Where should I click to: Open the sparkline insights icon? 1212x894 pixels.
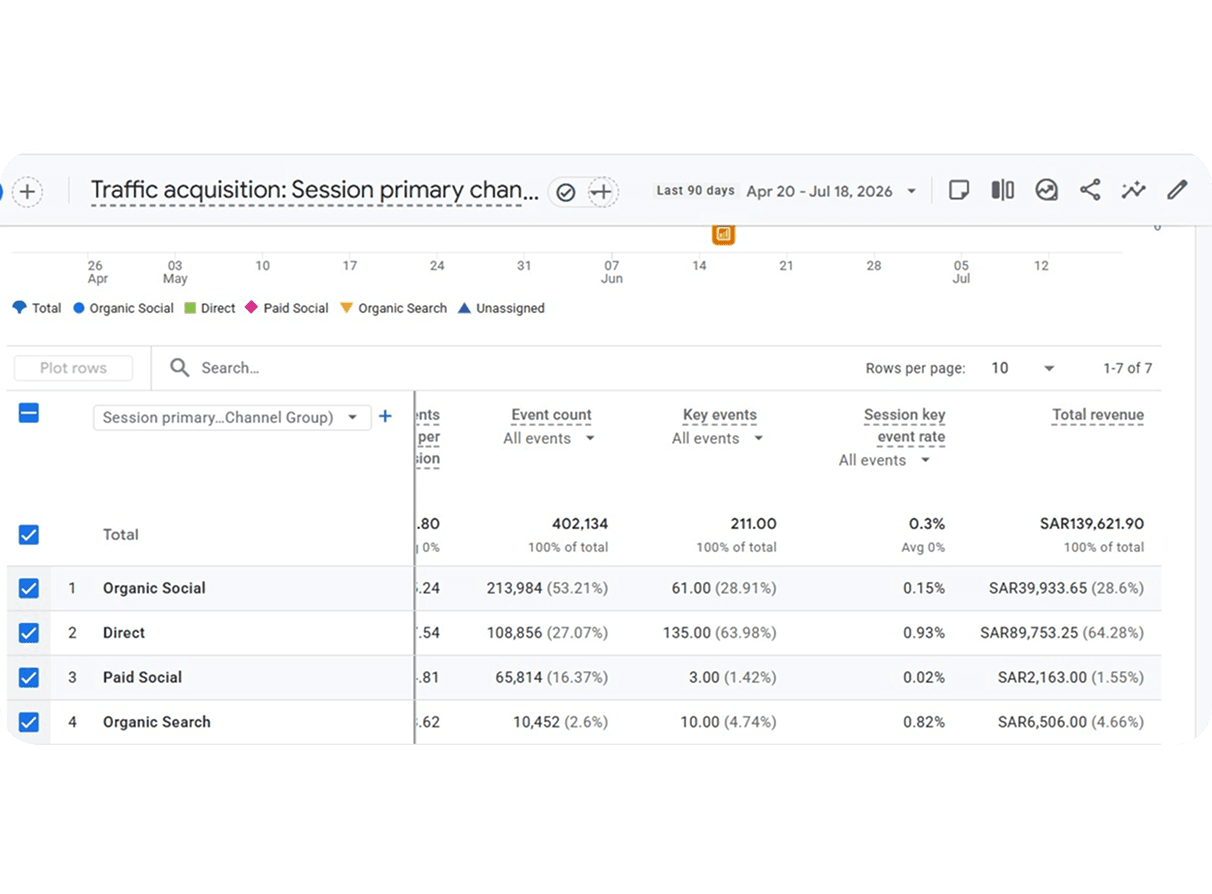point(1133,190)
